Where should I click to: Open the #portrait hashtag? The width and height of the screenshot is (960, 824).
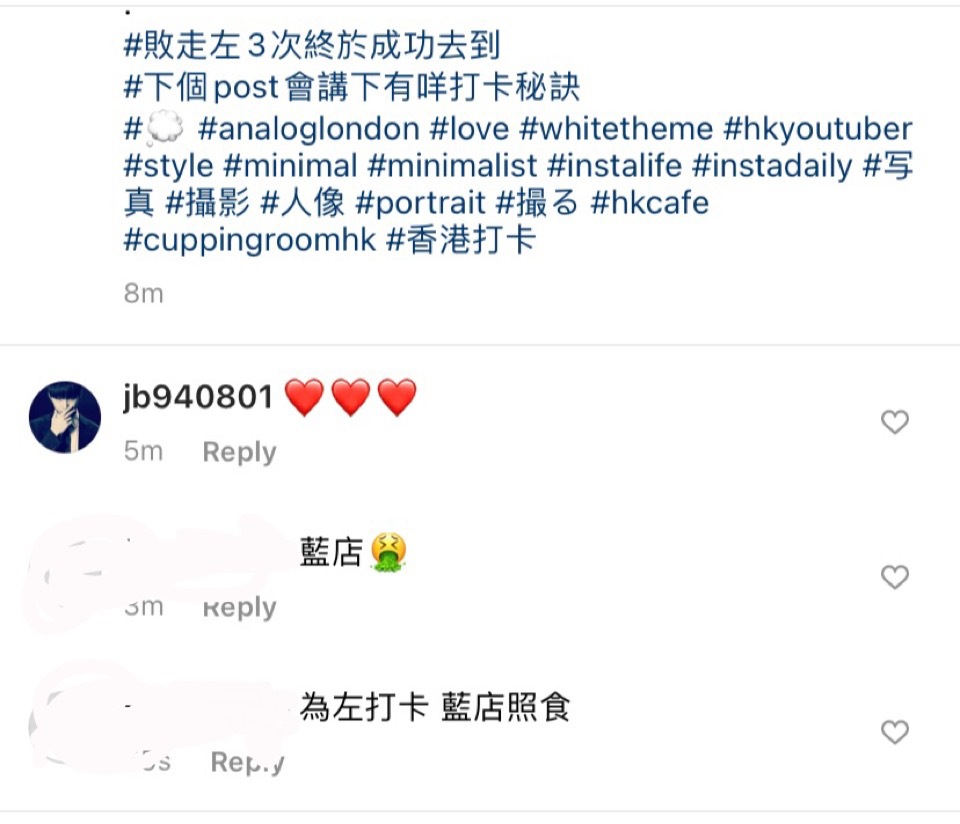pos(421,203)
